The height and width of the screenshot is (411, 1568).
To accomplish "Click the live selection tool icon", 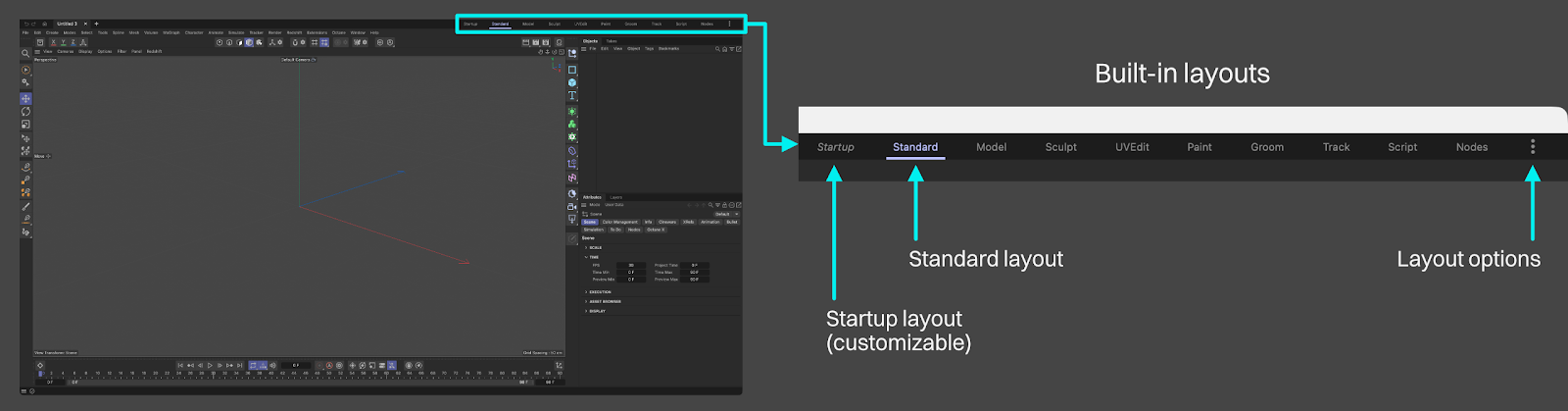I will tap(25, 71).
